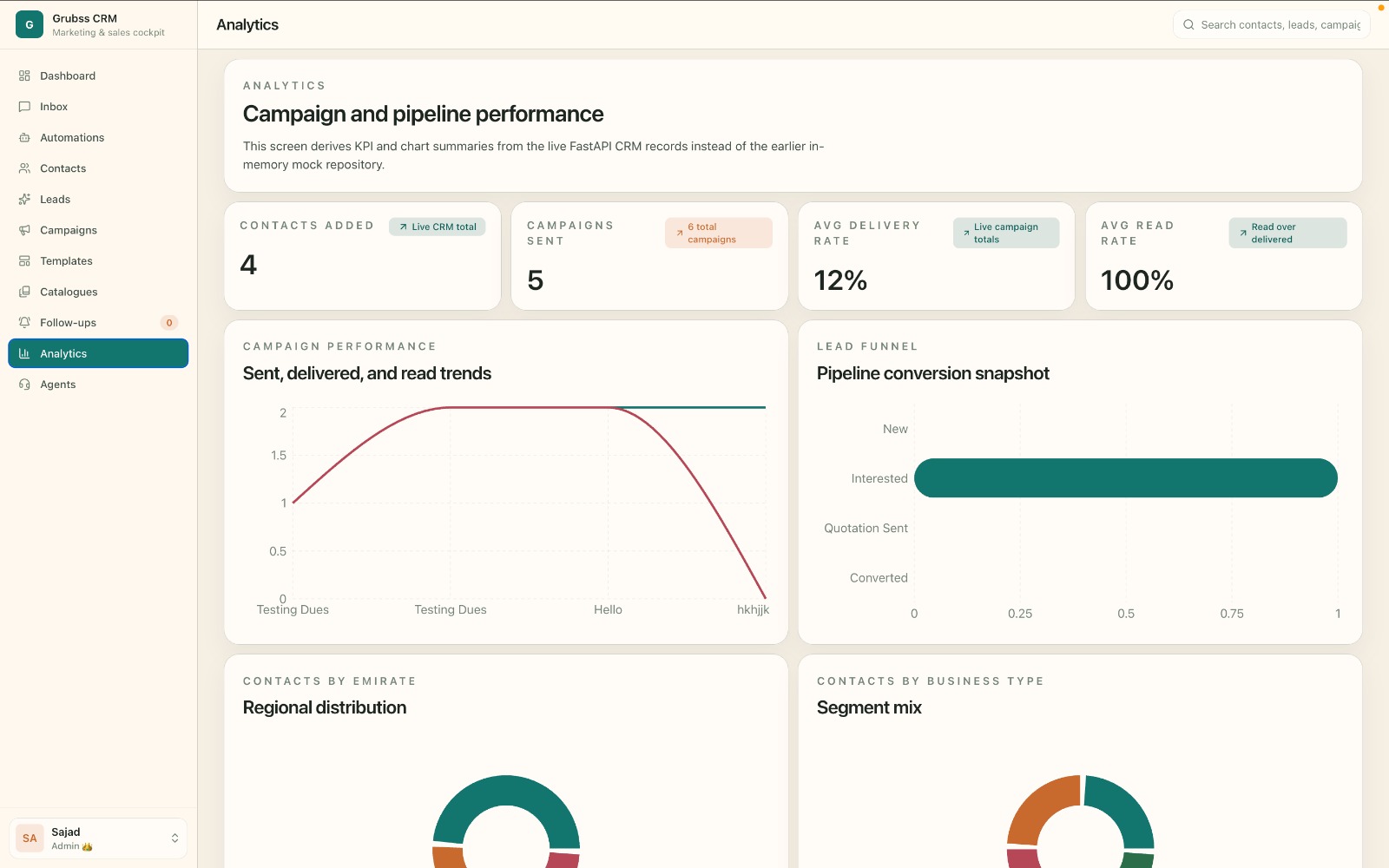Click the Campaigns Sent value 5
The height and width of the screenshot is (868, 1389).
[535, 280]
